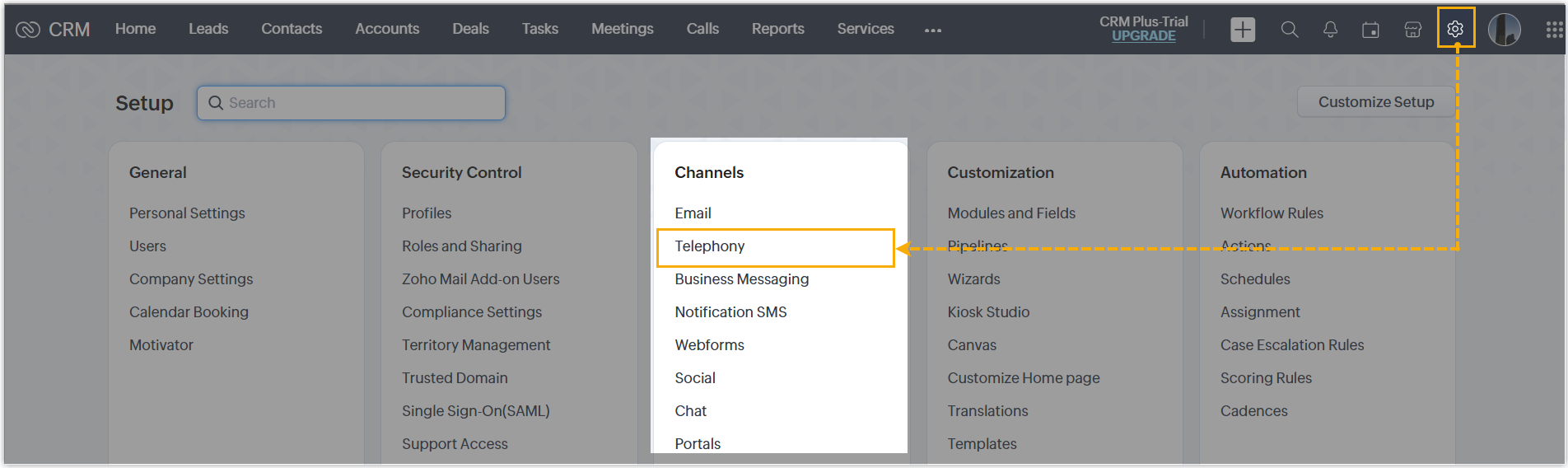This screenshot has width=1568, height=468.
Task: Open the Leads tab
Action: pyautogui.click(x=208, y=29)
